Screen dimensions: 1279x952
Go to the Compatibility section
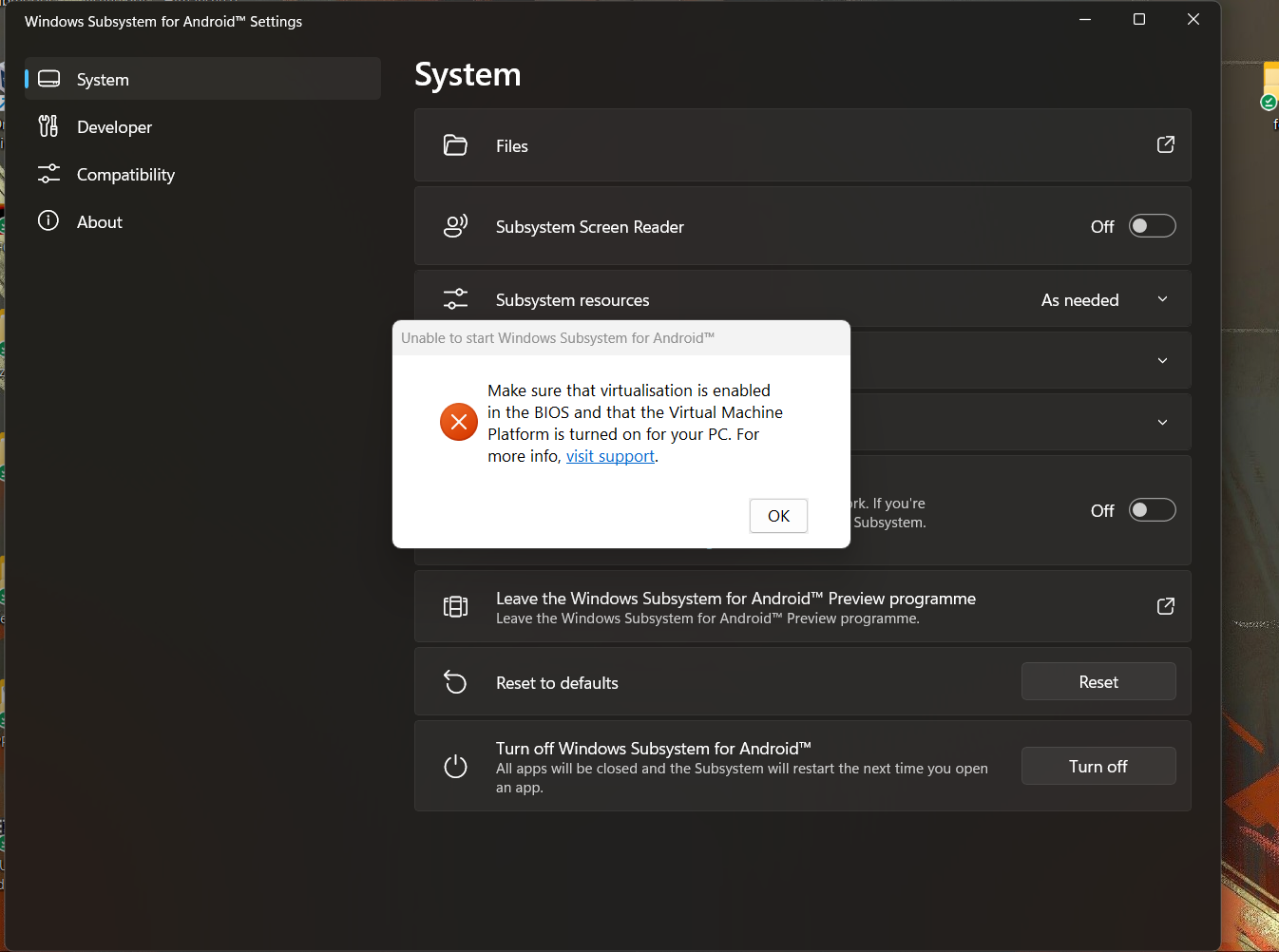pyautogui.click(x=202, y=174)
